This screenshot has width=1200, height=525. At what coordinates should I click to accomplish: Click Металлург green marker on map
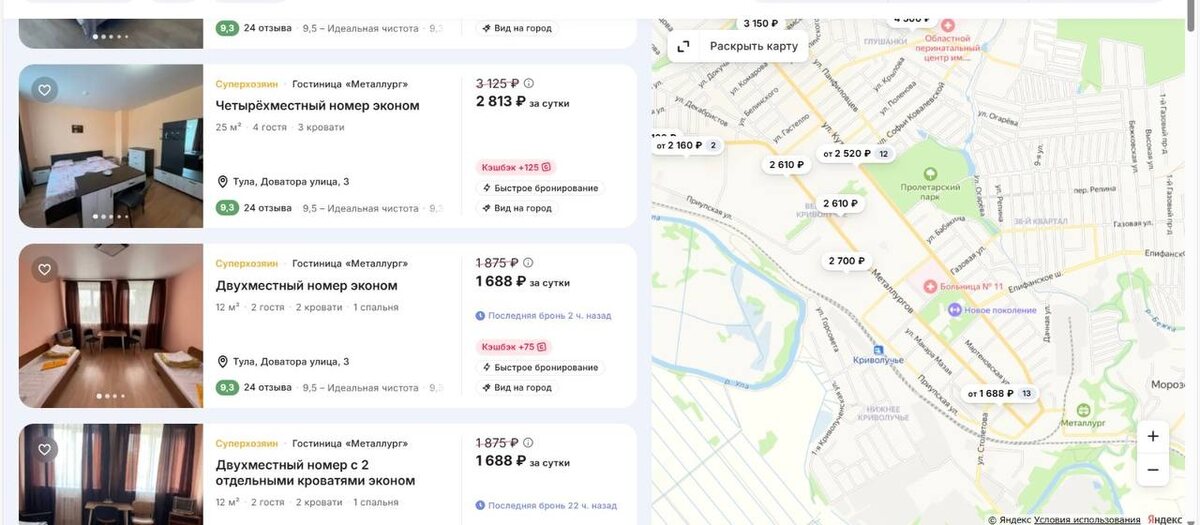(x=1084, y=410)
